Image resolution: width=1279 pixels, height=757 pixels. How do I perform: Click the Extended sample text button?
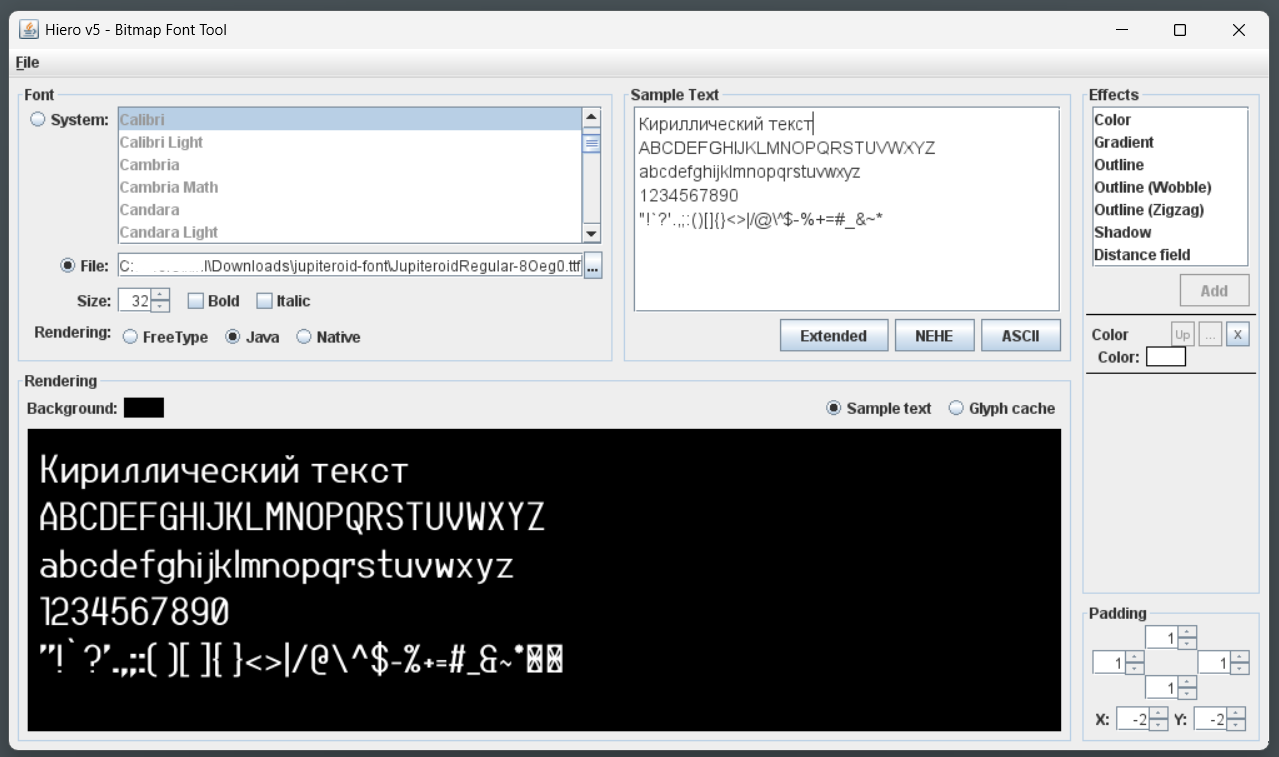[833, 336]
